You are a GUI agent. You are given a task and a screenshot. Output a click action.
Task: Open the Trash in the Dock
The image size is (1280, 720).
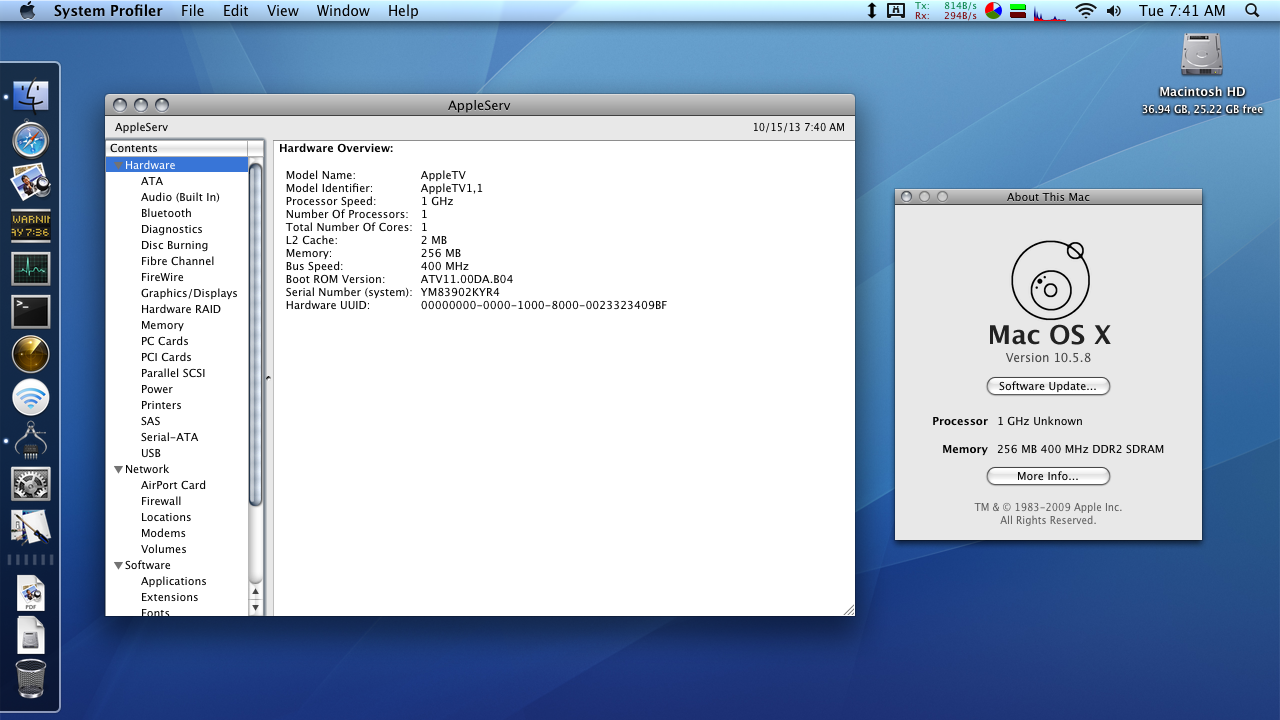[30, 679]
